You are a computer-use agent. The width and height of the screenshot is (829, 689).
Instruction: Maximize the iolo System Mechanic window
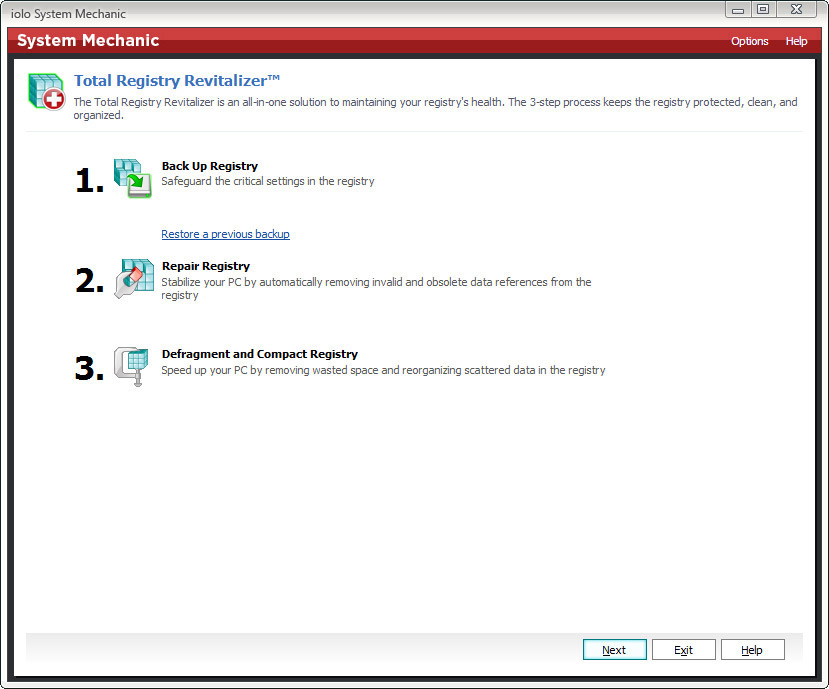763,10
